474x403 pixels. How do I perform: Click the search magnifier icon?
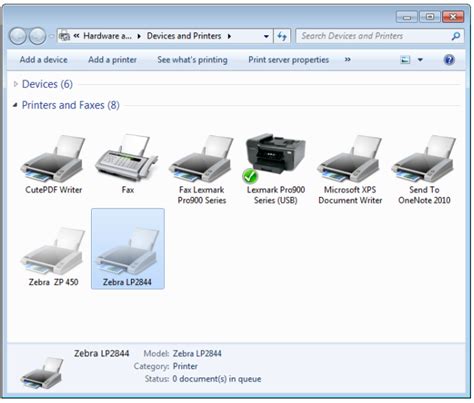pyautogui.click(x=455, y=36)
